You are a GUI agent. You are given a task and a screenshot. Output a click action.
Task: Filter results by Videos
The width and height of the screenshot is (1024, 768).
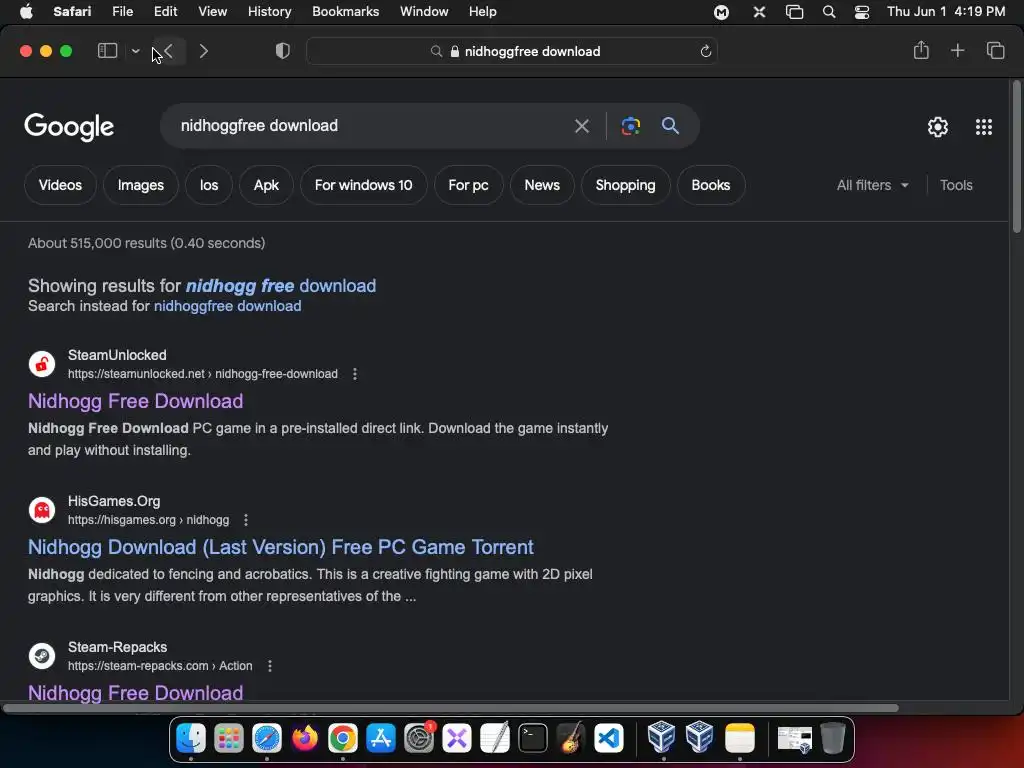tap(60, 185)
